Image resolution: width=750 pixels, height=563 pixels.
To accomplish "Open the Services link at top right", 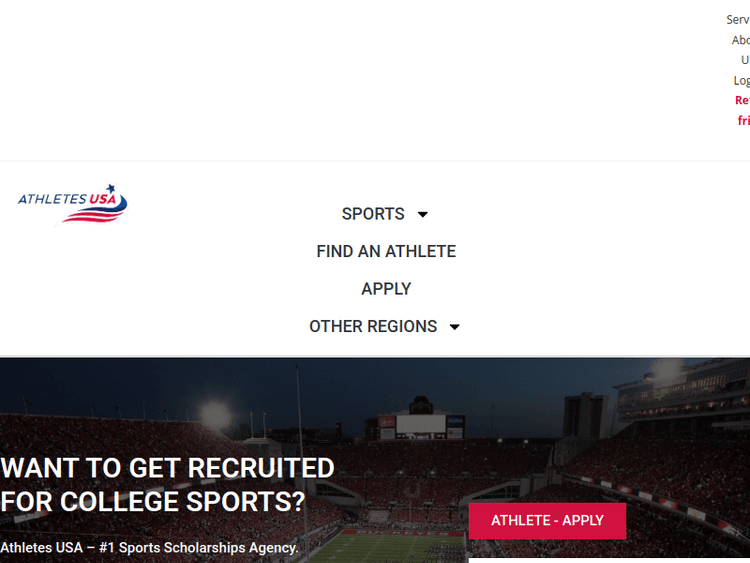I will pyautogui.click(x=738, y=19).
